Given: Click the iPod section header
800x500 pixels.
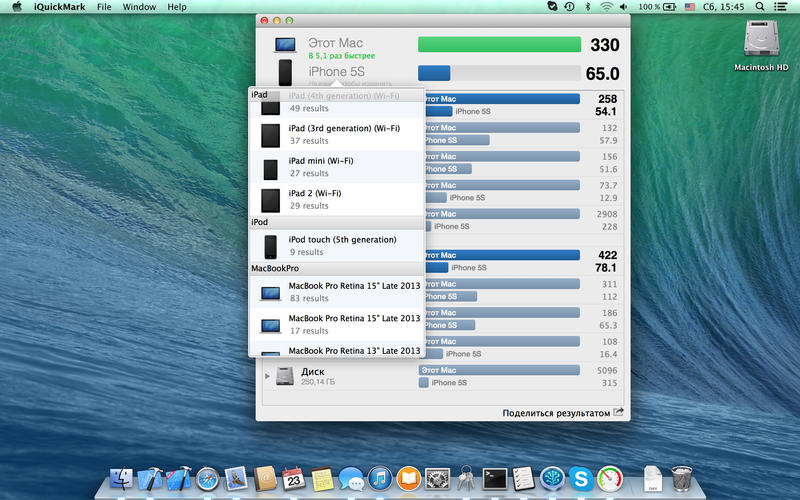Looking at the screenshot, I should 337,222.
